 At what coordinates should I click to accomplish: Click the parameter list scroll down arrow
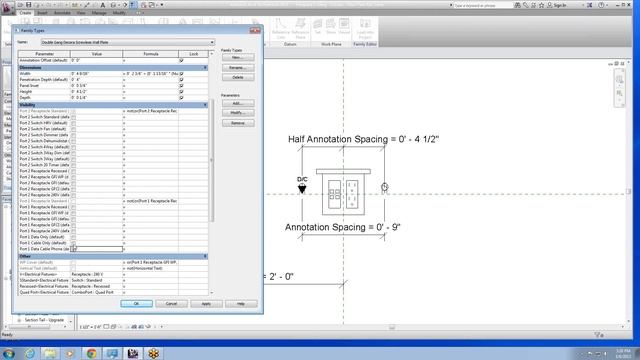tap(211, 293)
